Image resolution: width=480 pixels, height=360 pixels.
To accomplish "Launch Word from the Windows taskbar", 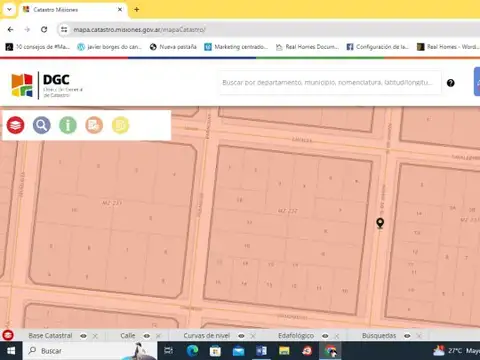I will click(261, 351).
